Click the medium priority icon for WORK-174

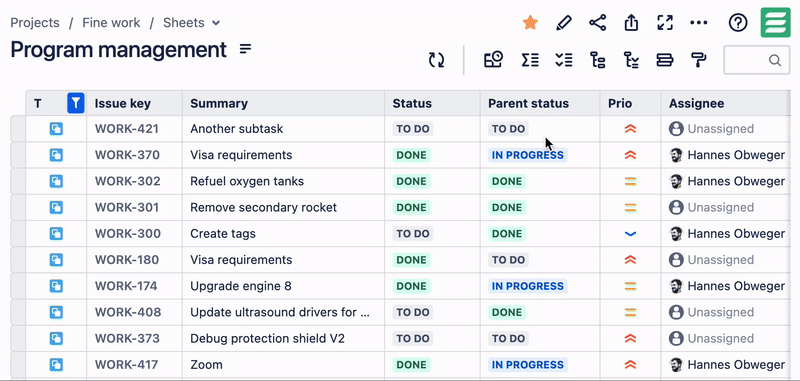tap(630, 286)
